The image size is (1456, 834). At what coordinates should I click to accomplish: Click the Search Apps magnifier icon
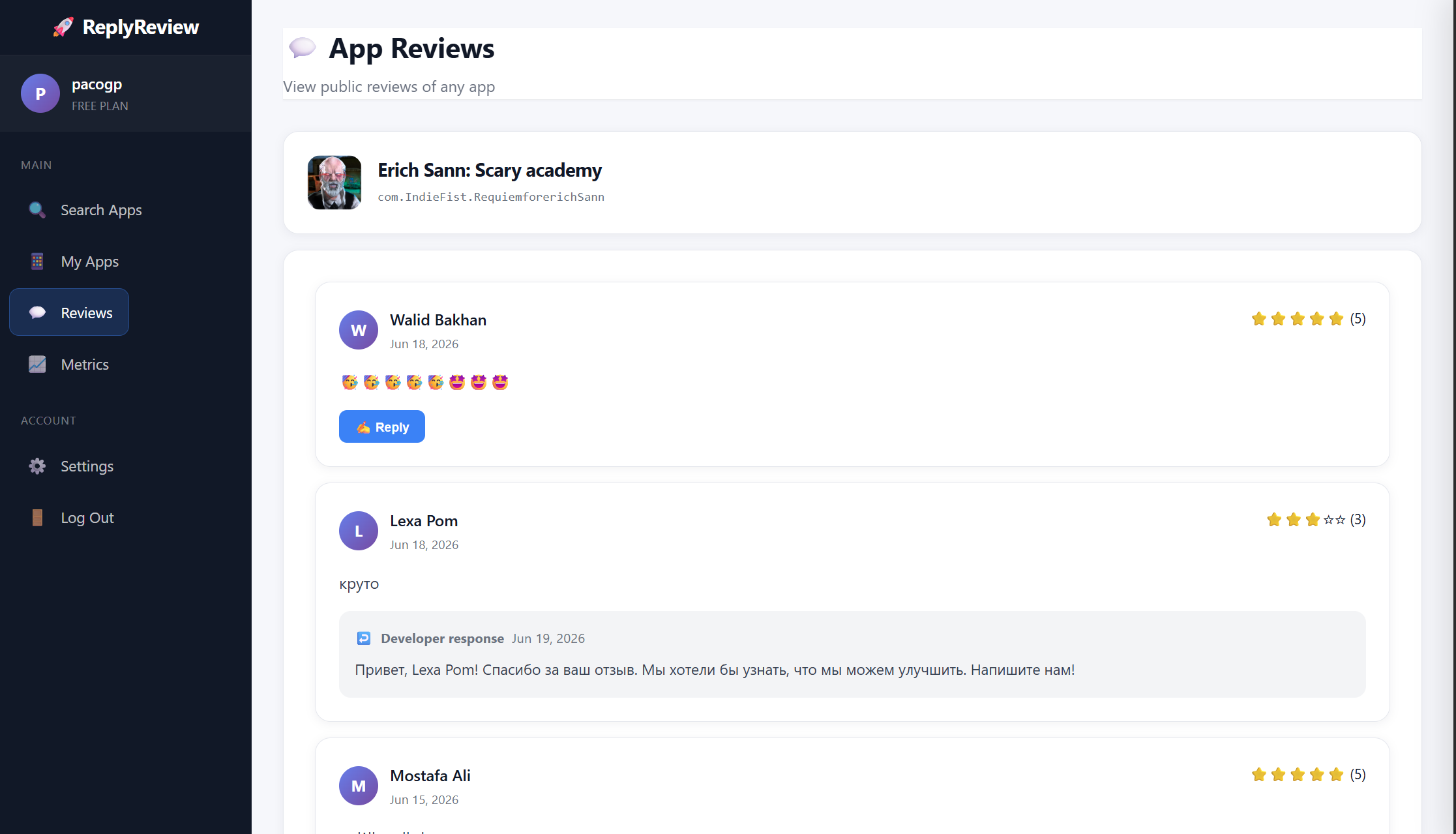click(x=37, y=210)
